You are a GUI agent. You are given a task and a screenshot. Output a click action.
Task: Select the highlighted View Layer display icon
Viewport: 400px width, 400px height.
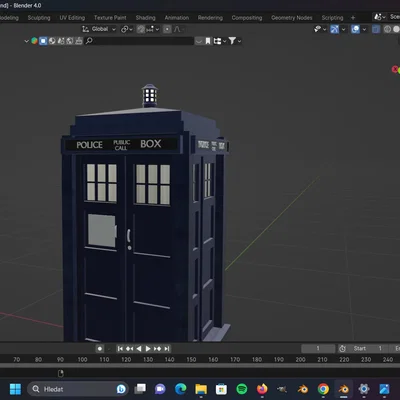(x=43, y=41)
